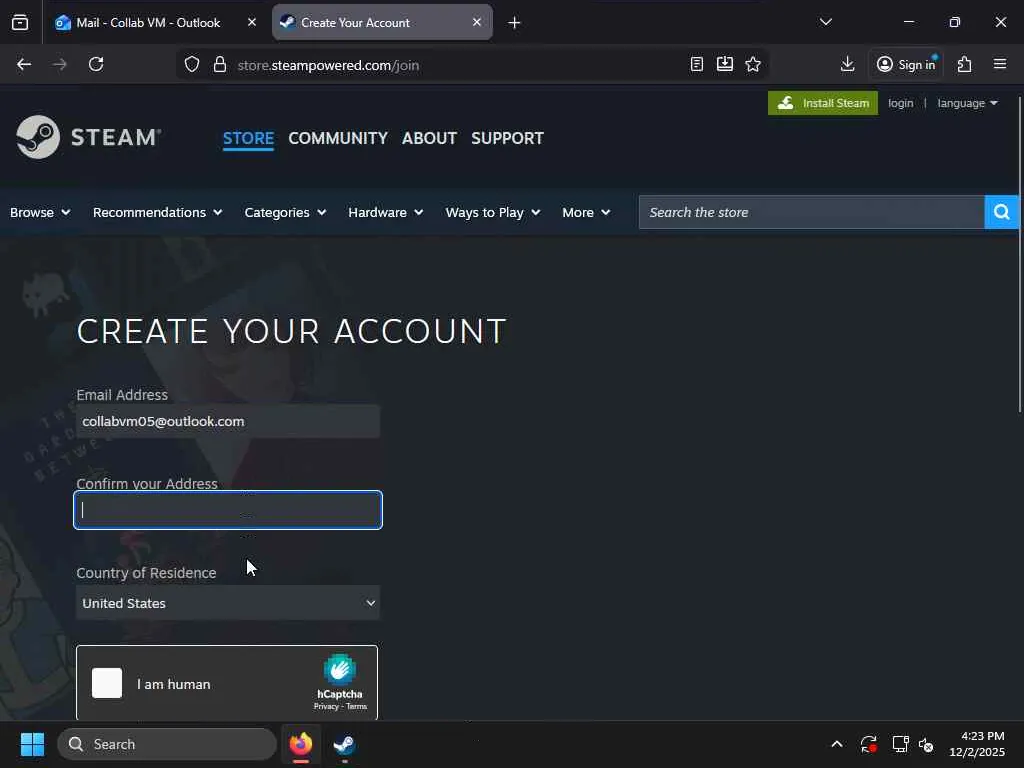This screenshot has width=1024, height=768.
Task: Expand the Hardware dropdown
Action: pyautogui.click(x=385, y=213)
